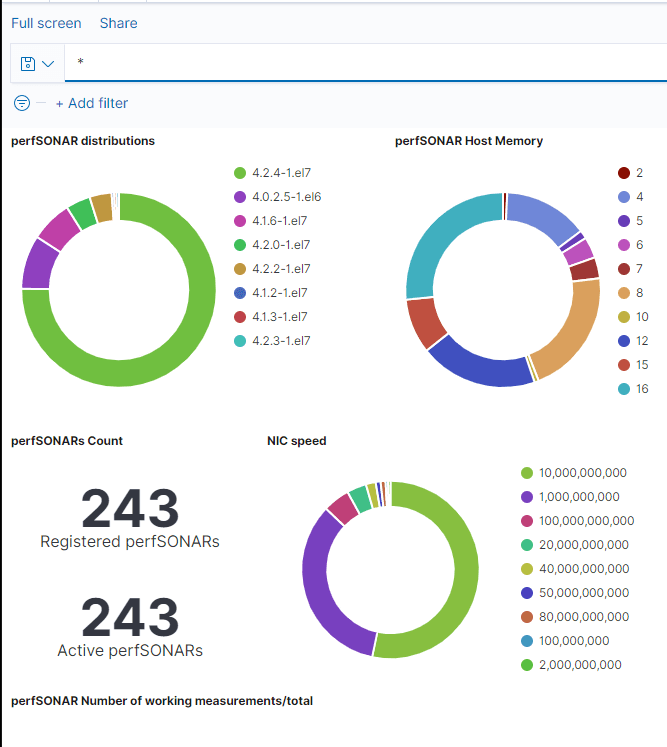Toggle the 4.2.4-1.el7 legend color dot
Image resolution: width=667 pixels, height=747 pixels.
click(x=240, y=173)
